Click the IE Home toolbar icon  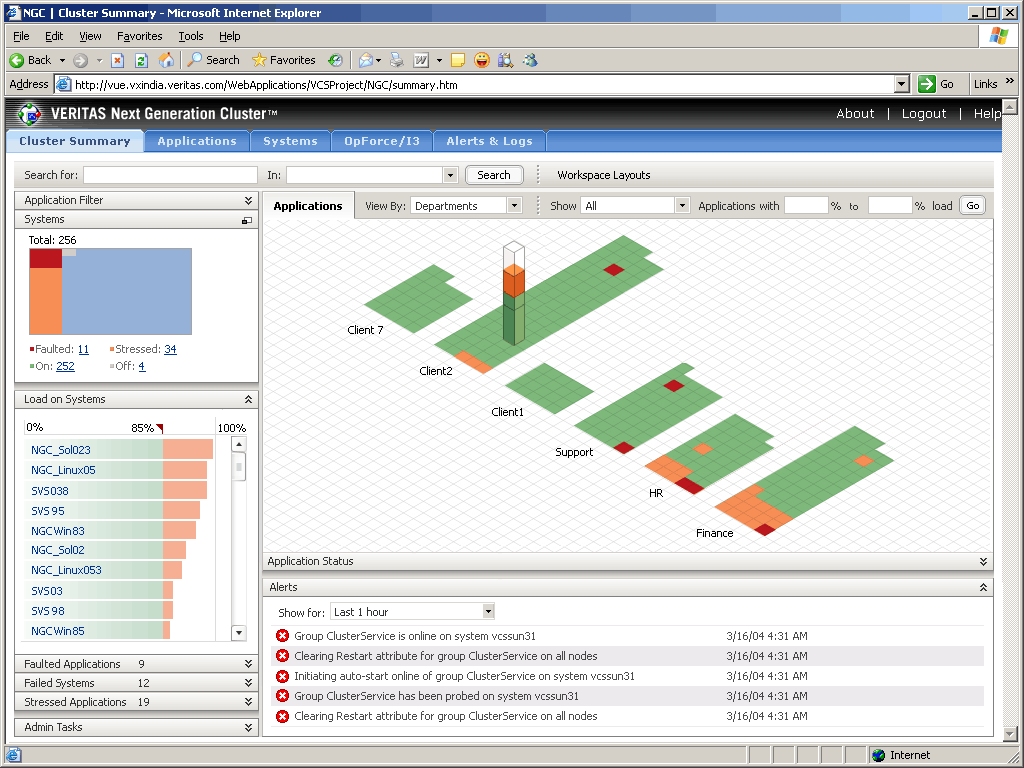pos(167,60)
